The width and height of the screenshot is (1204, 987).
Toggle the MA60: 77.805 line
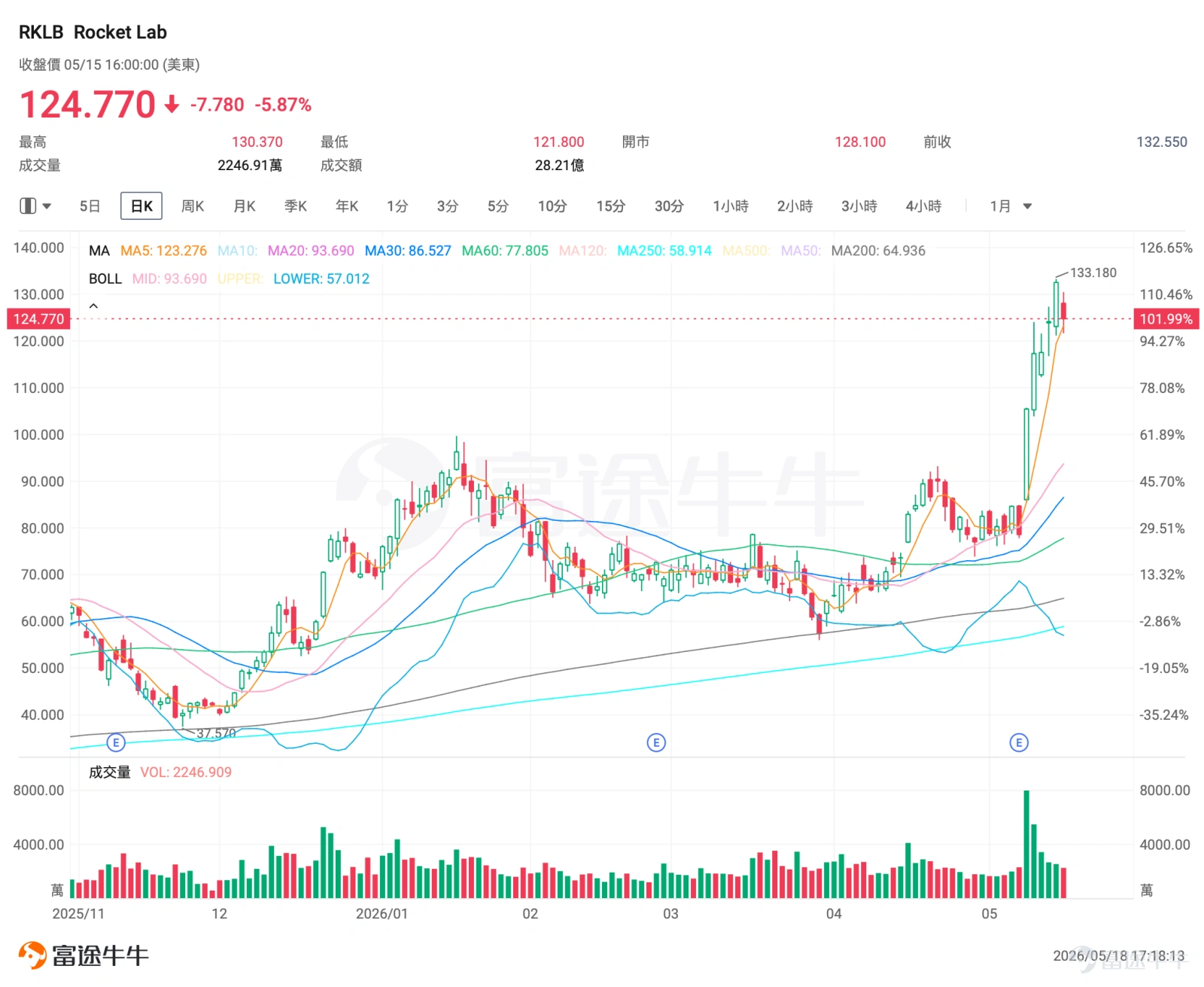click(505, 251)
